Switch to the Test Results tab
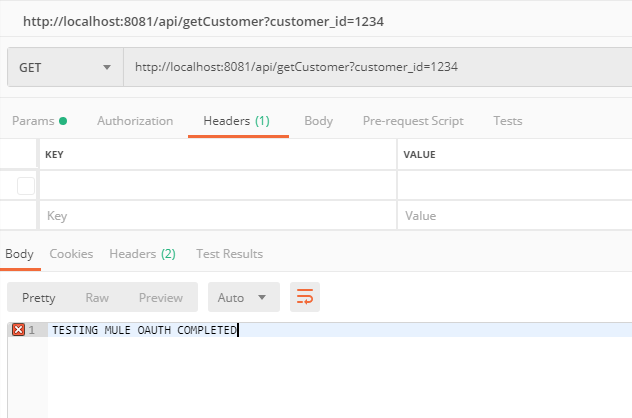 coord(229,254)
